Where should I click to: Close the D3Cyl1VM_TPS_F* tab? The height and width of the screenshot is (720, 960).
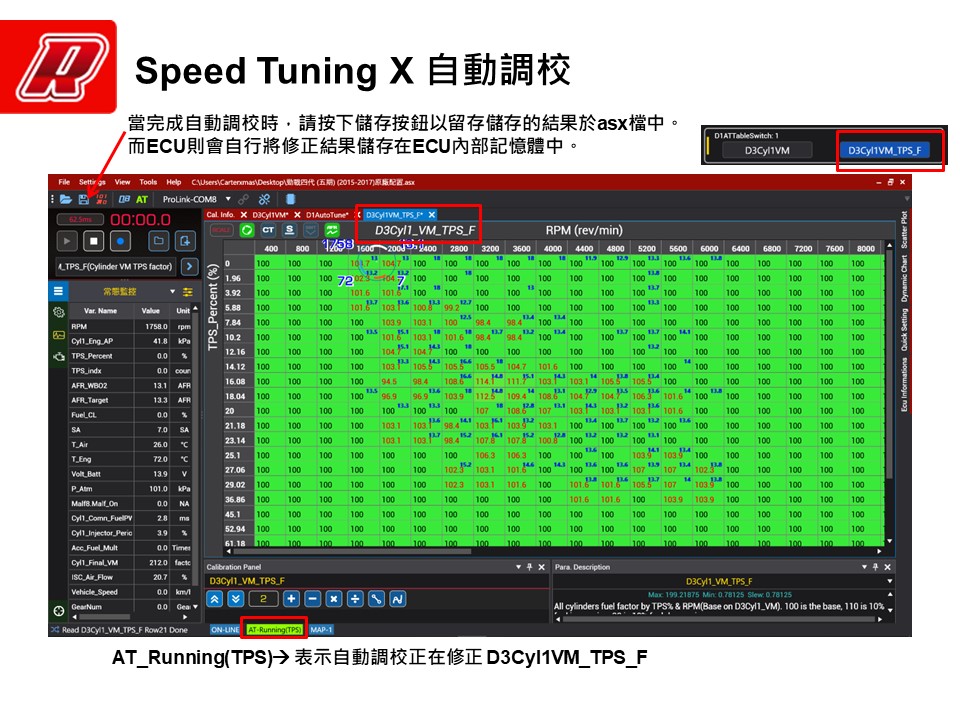click(x=432, y=215)
